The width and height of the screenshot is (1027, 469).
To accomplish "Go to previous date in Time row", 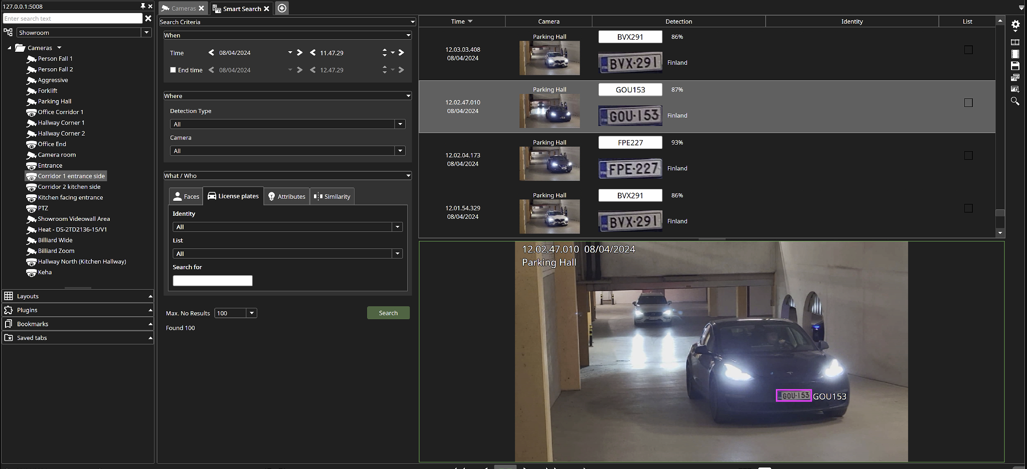I will (212, 52).
